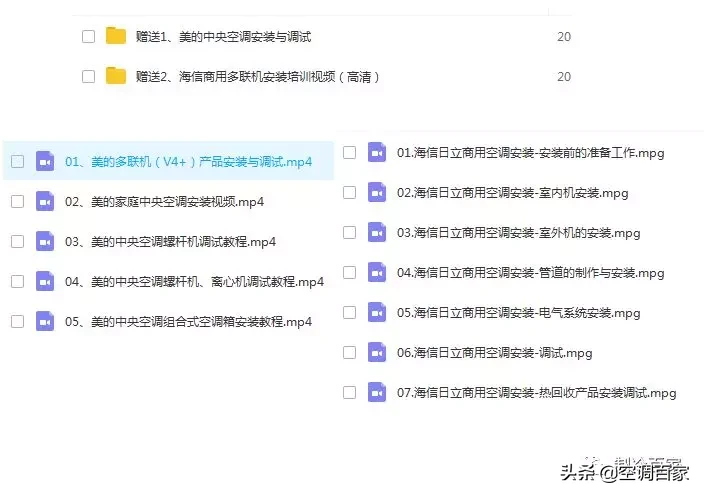Viewport: 704px width, 496px height.
Task: Open folder name 赠送1、美的中央空调安装与调试
Action: (223, 36)
